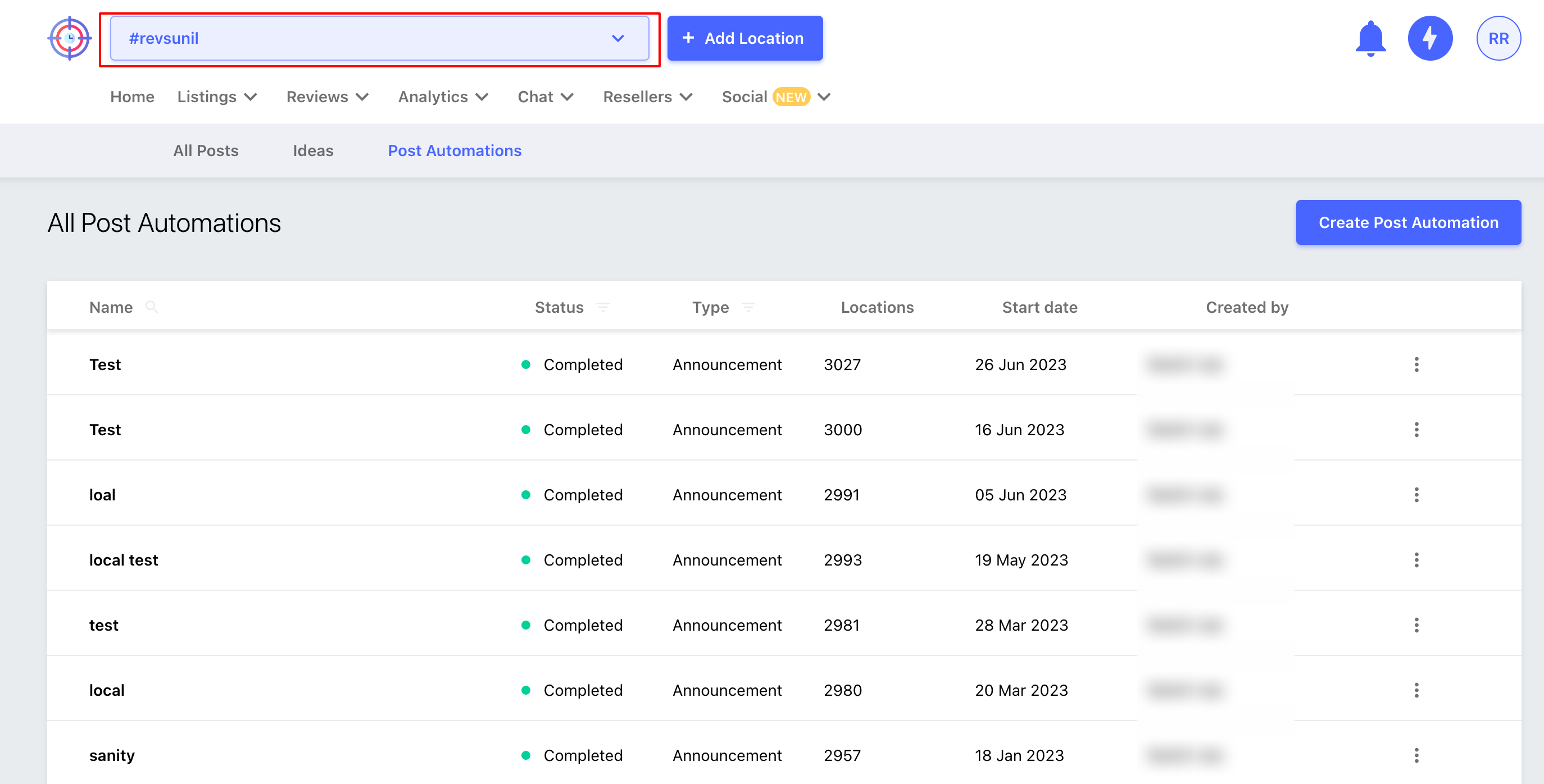Open the Type column filter icon
The height and width of the screenshot is (784, 1544).
(x=748, y=307)
